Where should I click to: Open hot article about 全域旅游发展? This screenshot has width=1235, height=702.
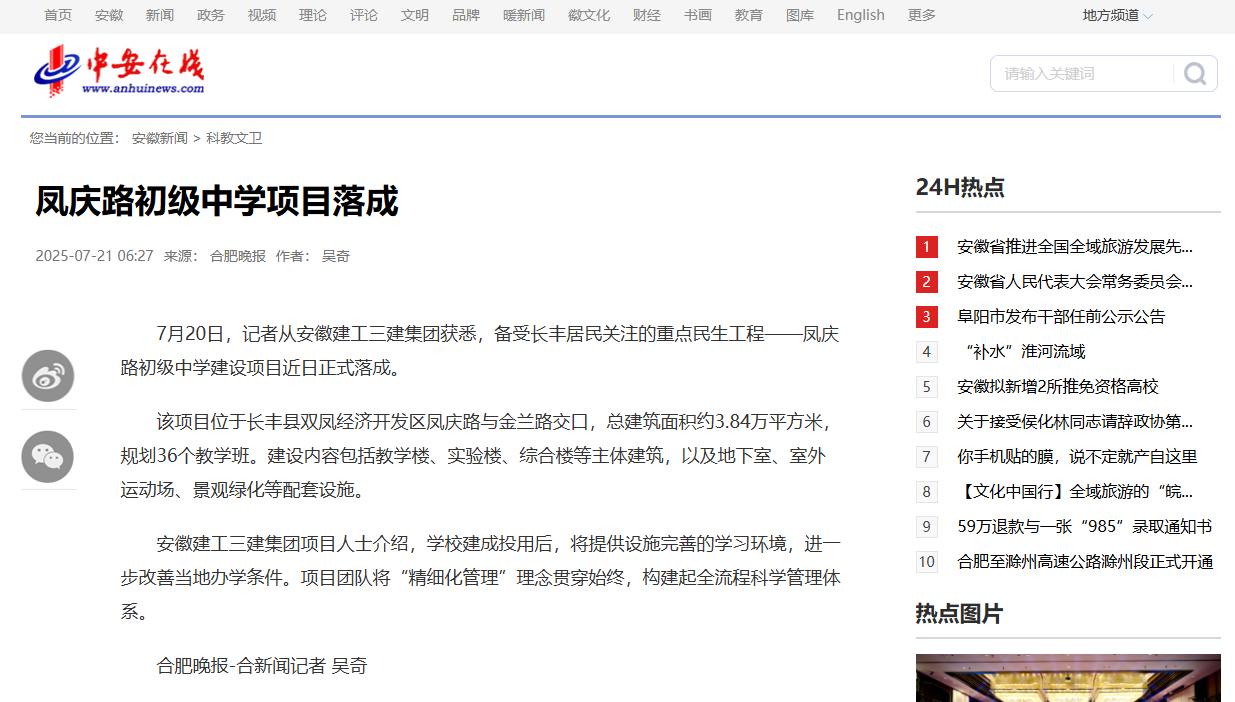(x=1063, y=246)
